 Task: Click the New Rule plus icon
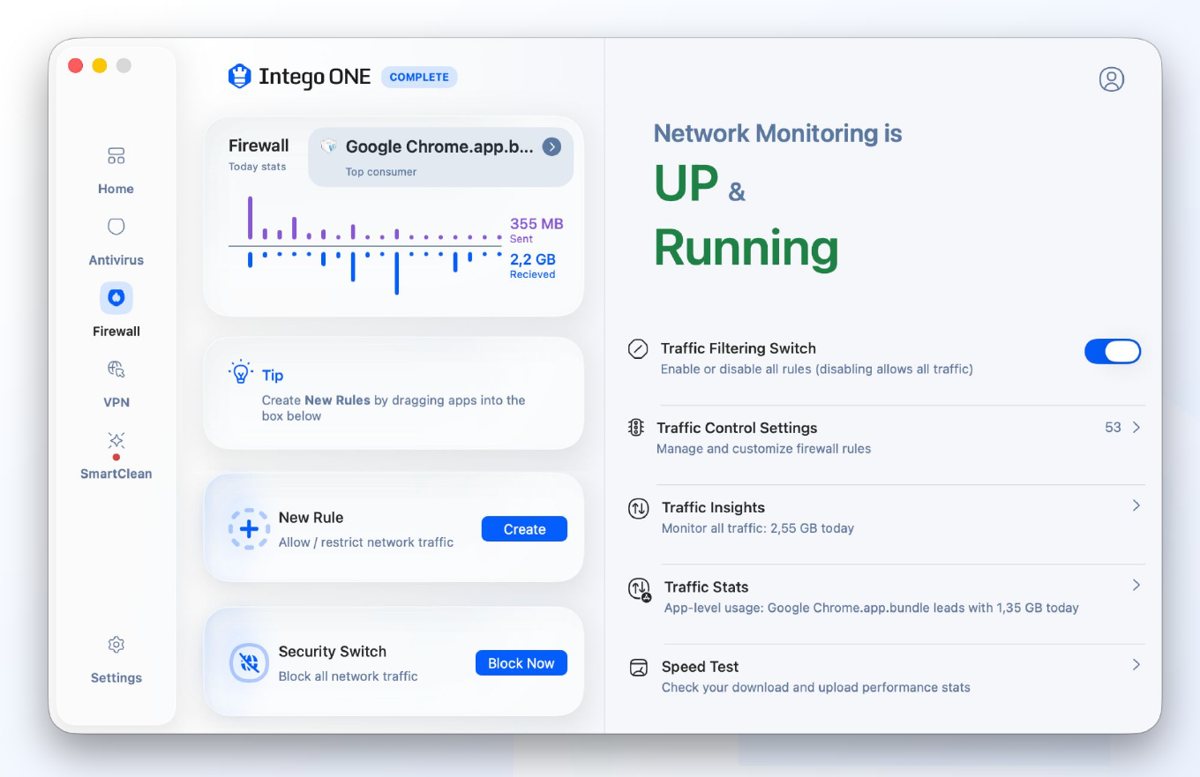click(x=249, y=529)
